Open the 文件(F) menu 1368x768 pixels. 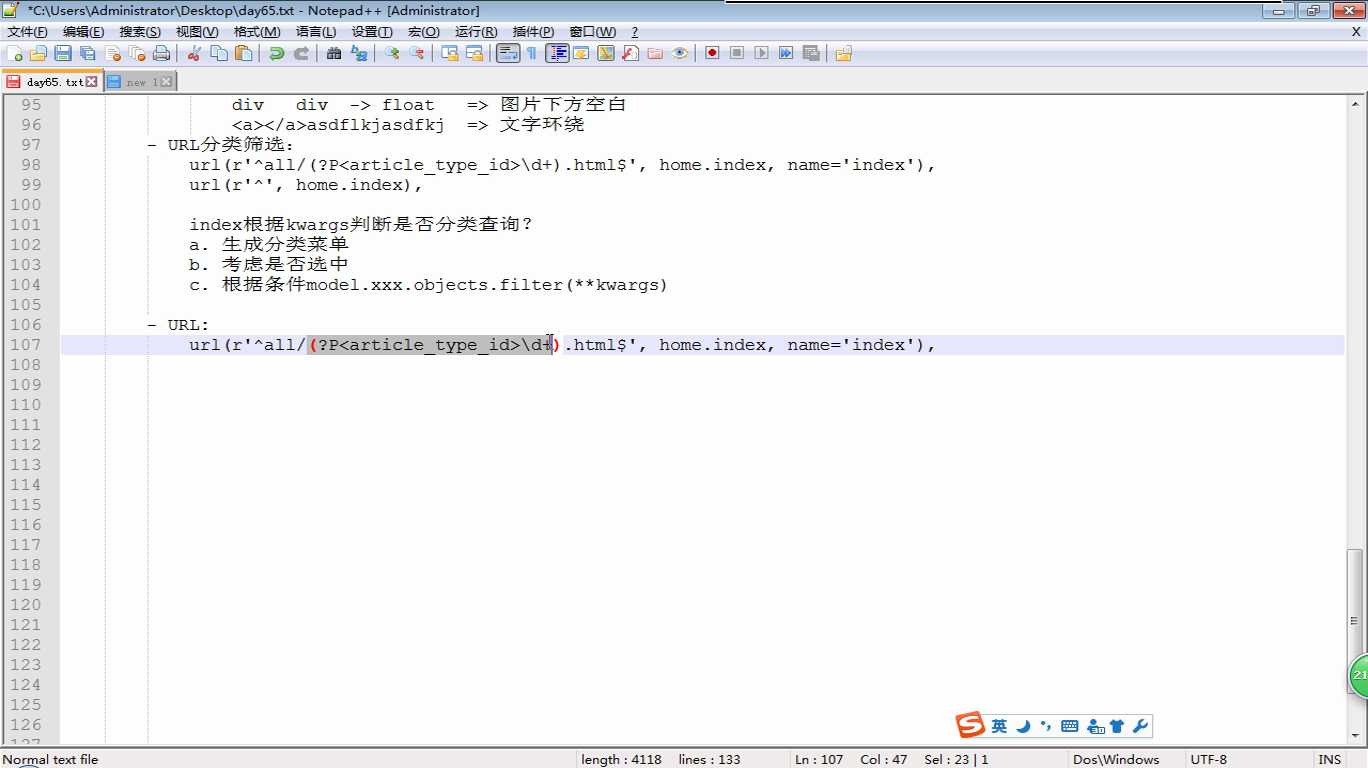(27, 32)
